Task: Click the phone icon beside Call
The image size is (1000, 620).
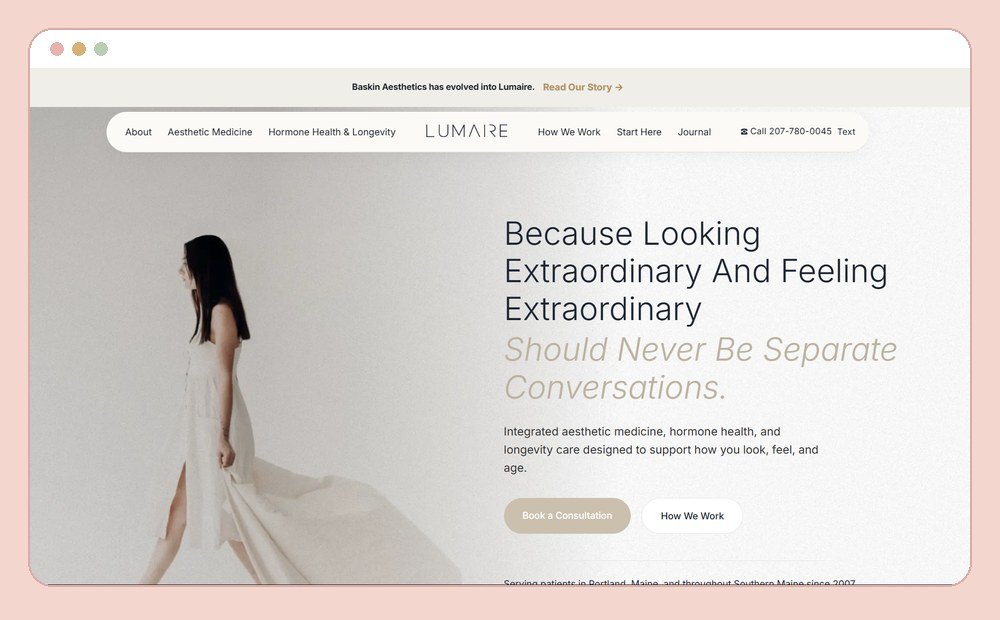Action: pos(744,131)
